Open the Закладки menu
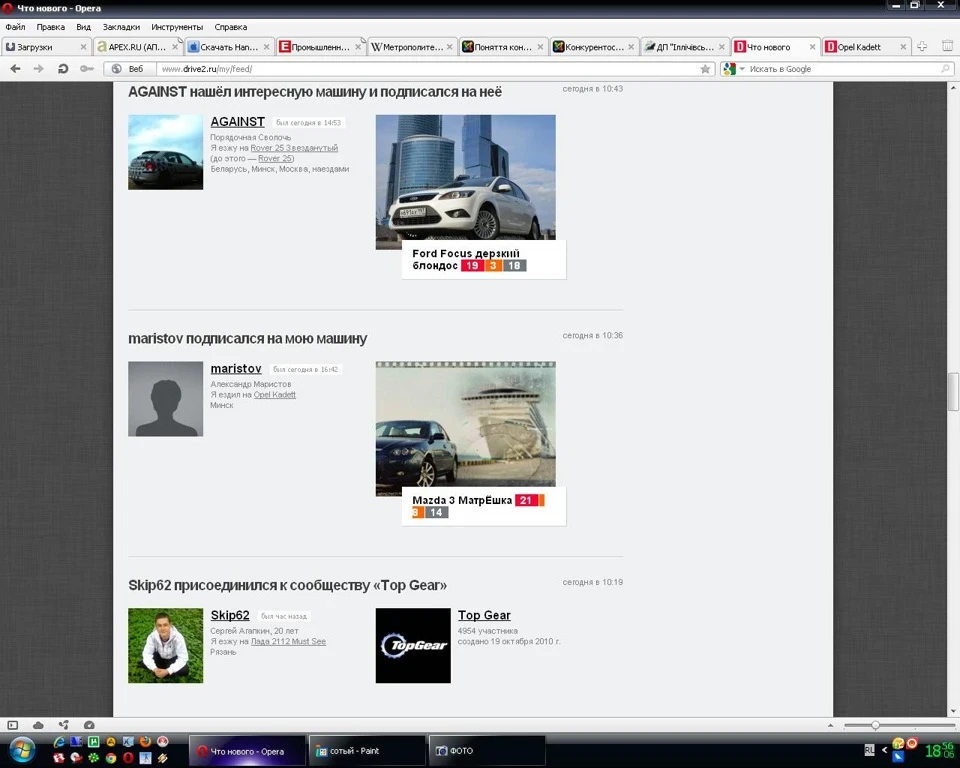This screenshot has height=768, width=960. click(x=121, y=27)
